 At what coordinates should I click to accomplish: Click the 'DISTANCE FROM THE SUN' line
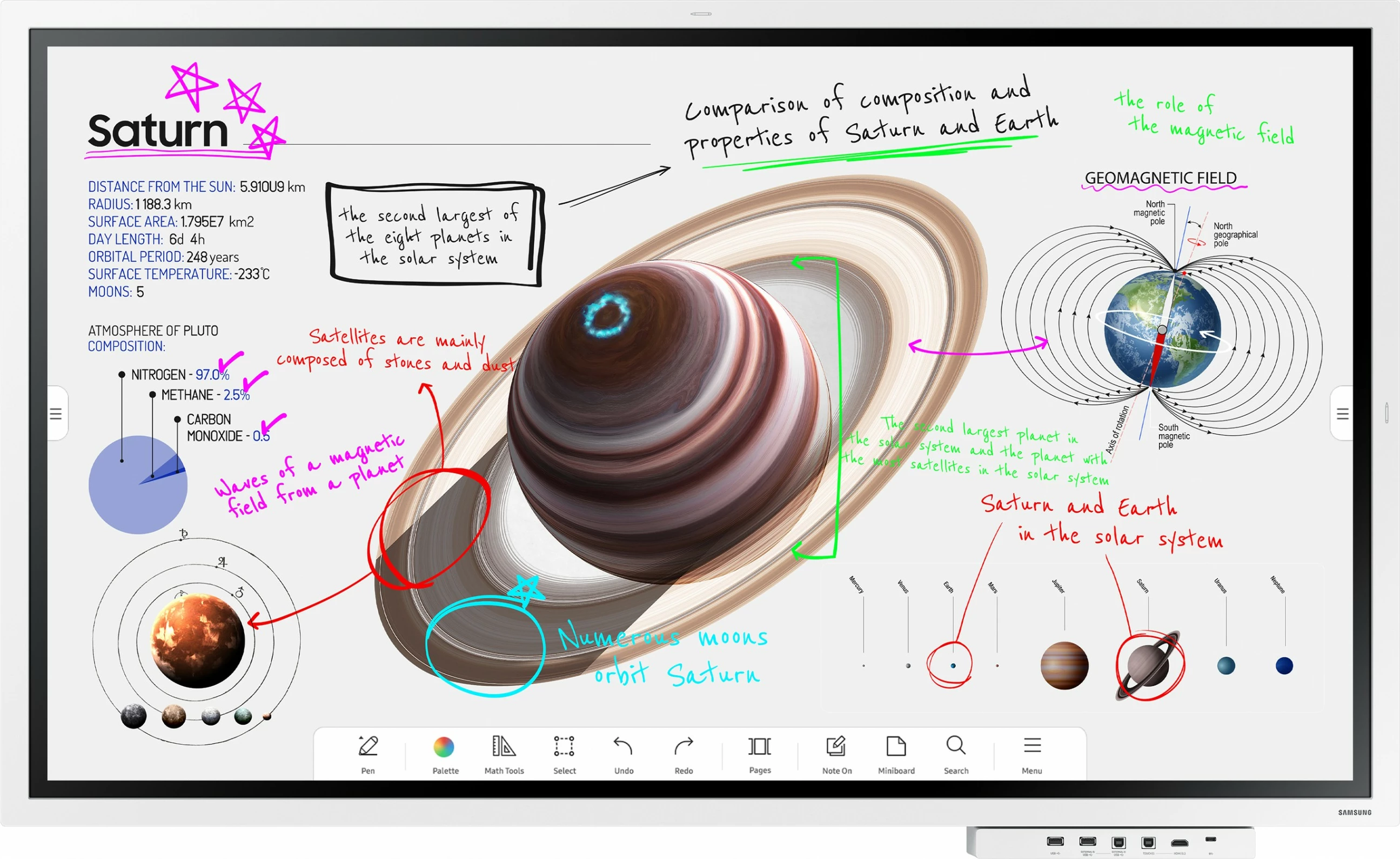click(197, 187)
